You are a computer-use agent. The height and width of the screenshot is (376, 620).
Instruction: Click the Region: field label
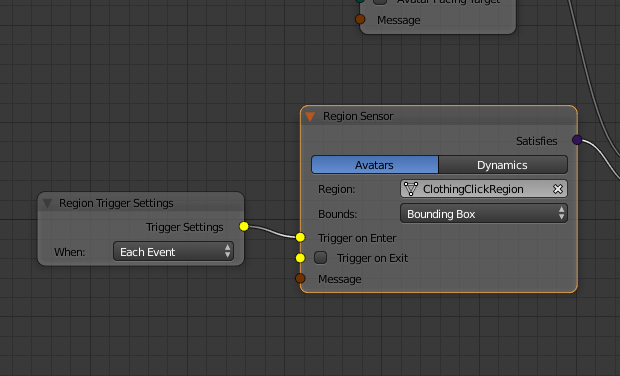(x=336, y=189)
